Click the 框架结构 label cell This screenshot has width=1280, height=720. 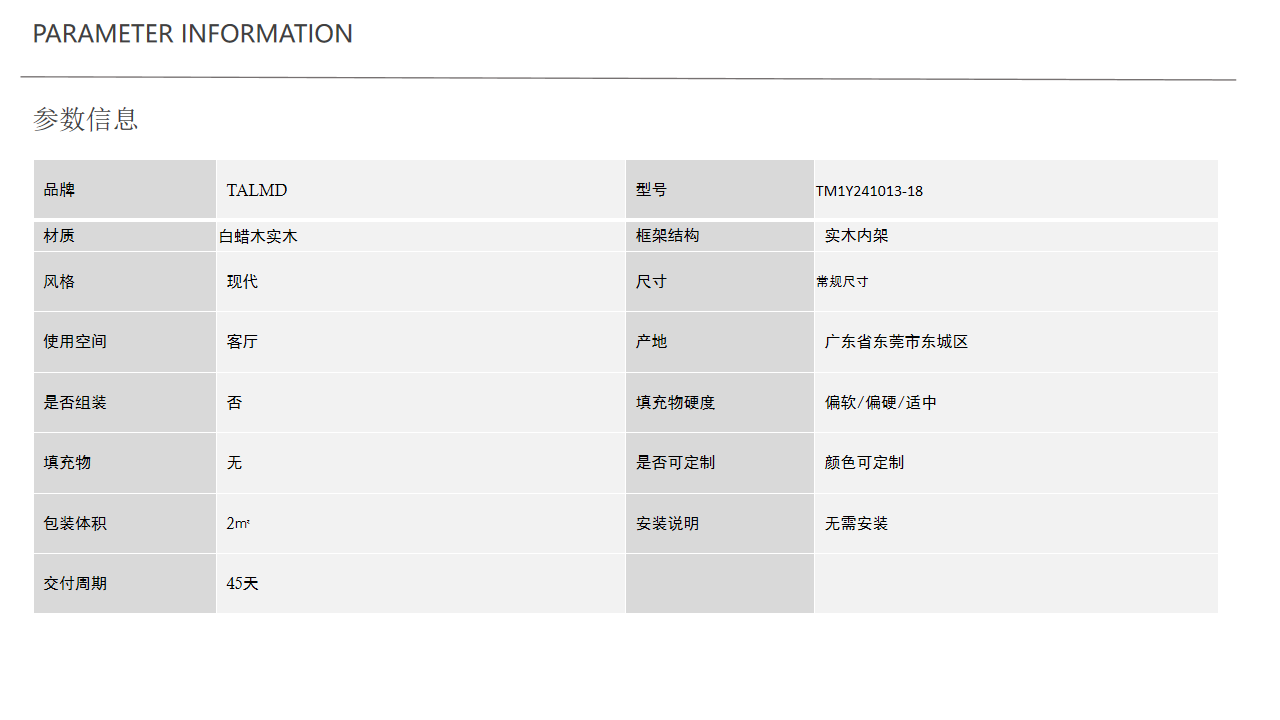tap(720, 236)
